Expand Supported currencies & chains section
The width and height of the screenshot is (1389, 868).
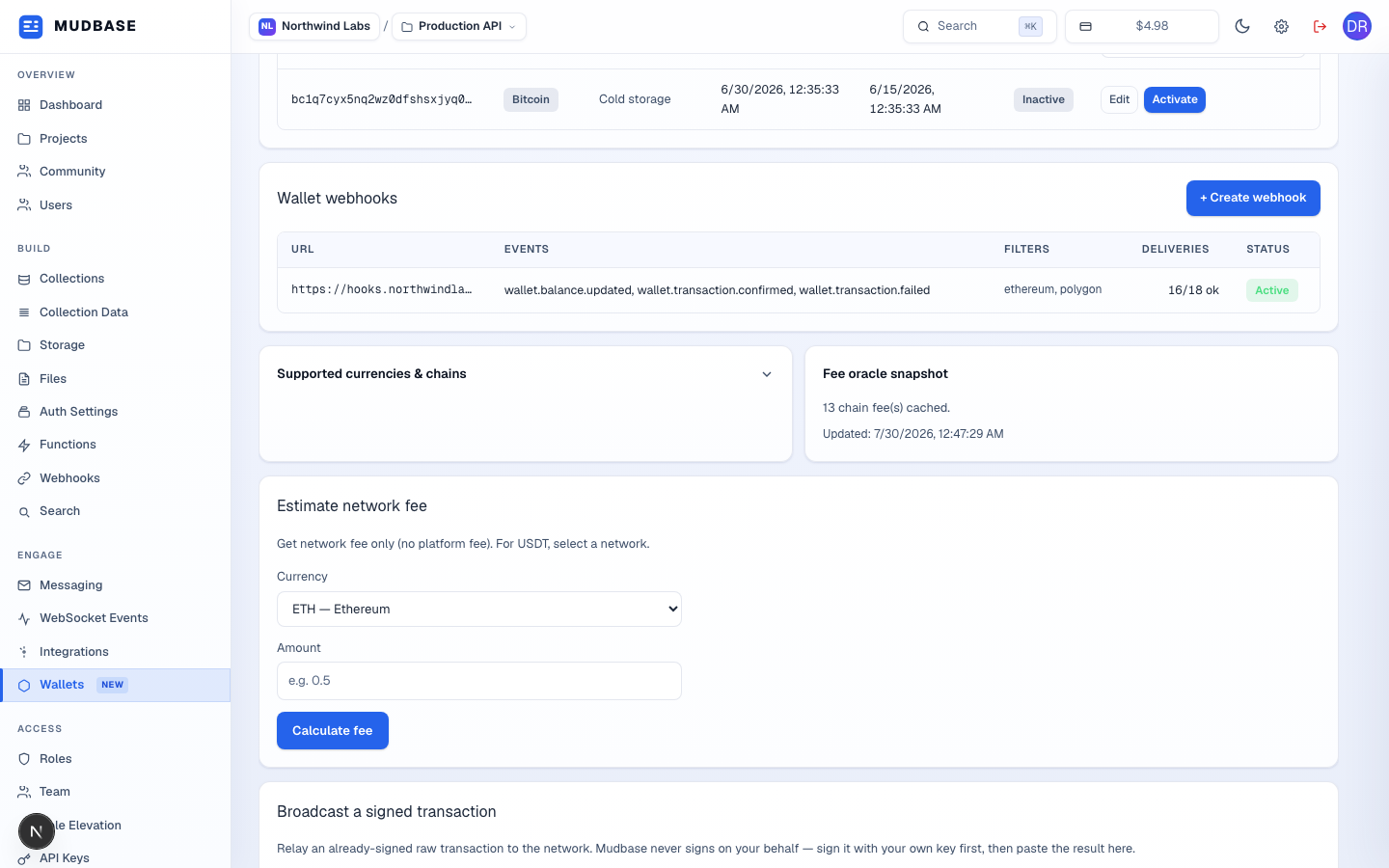[x=526, y=374]
